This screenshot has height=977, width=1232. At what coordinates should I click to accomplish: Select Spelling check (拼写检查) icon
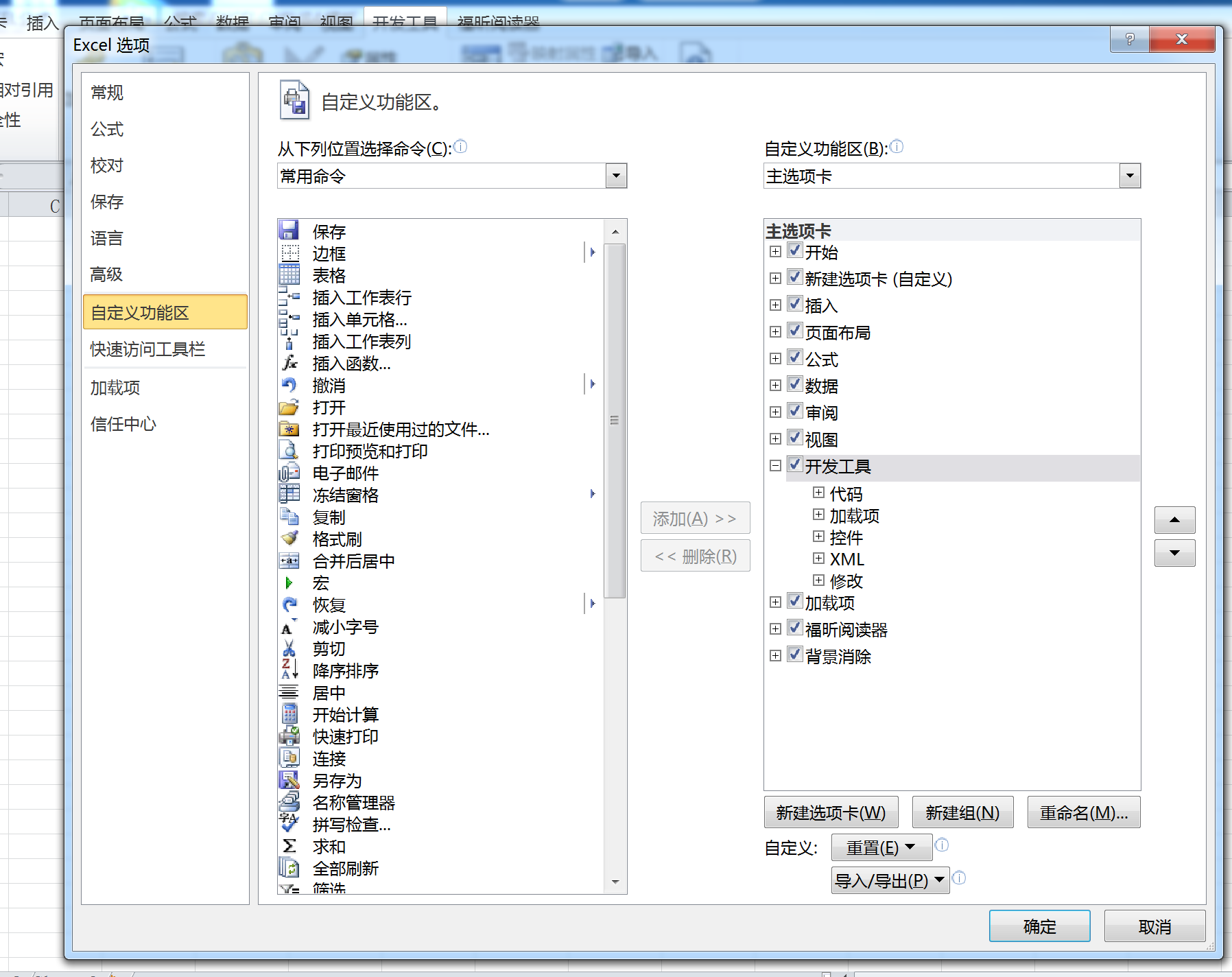[289, 824]
